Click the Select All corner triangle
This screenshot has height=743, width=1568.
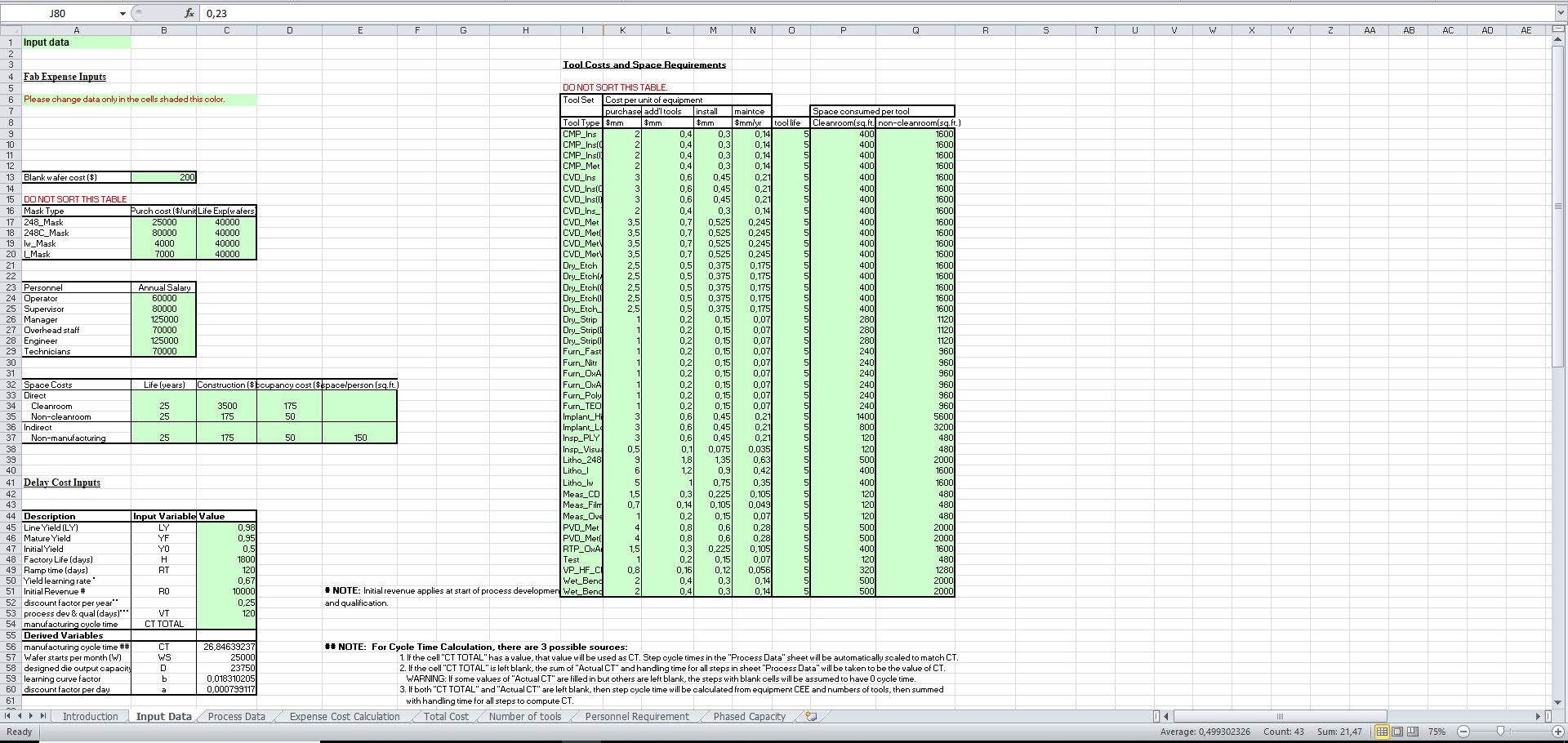coord(11,30)
